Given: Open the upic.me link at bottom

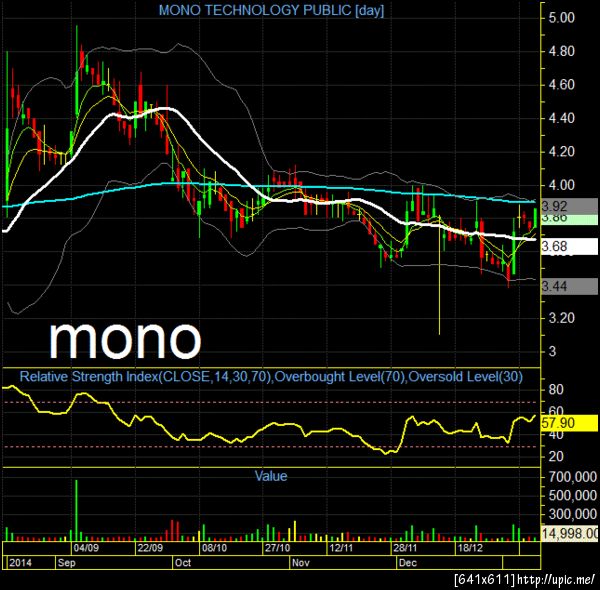Looking at the screenshot, I should click(555, 579).
